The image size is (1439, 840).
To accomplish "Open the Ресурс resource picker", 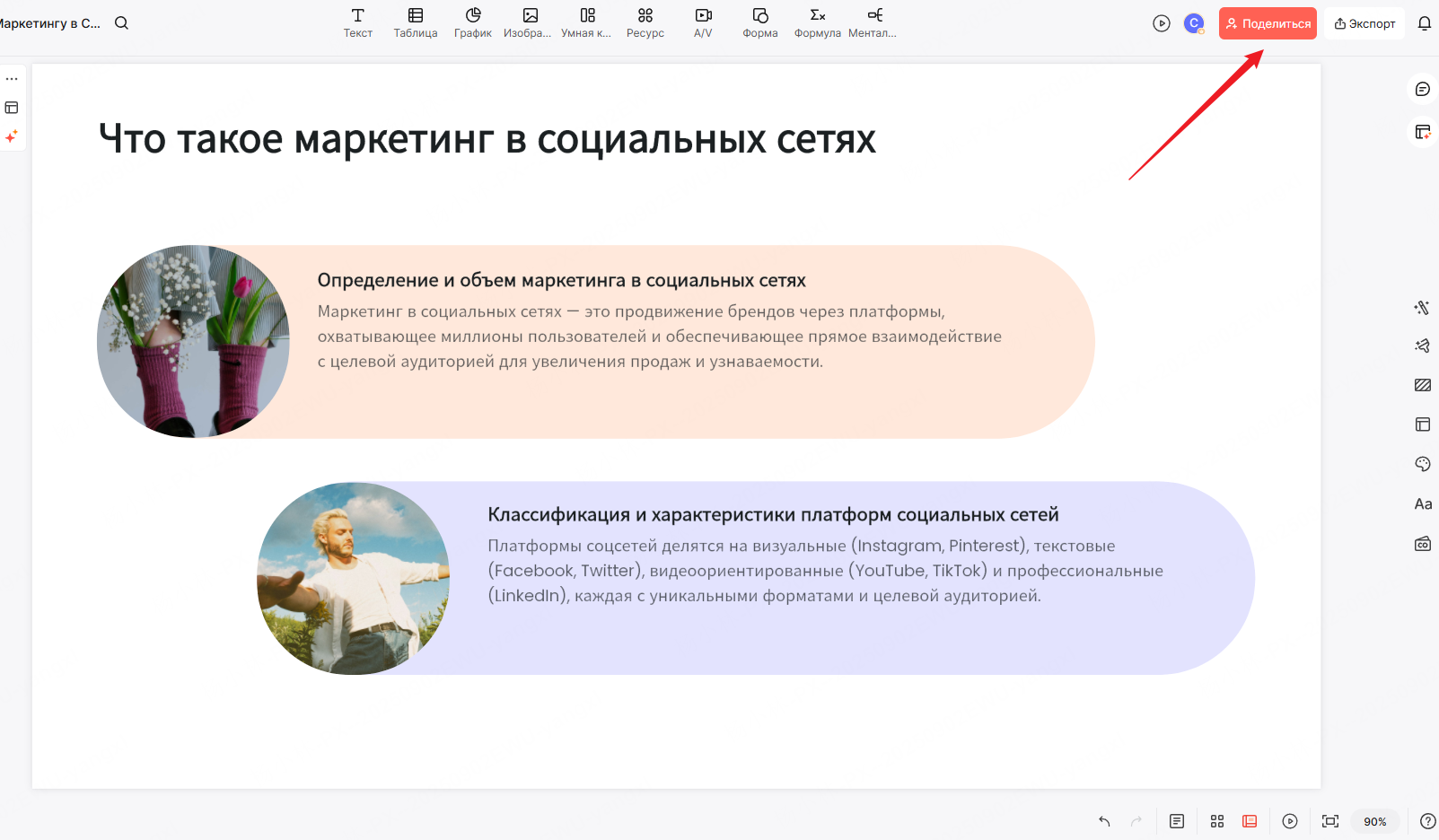I will pyautogui.click(x=645, y=22).
